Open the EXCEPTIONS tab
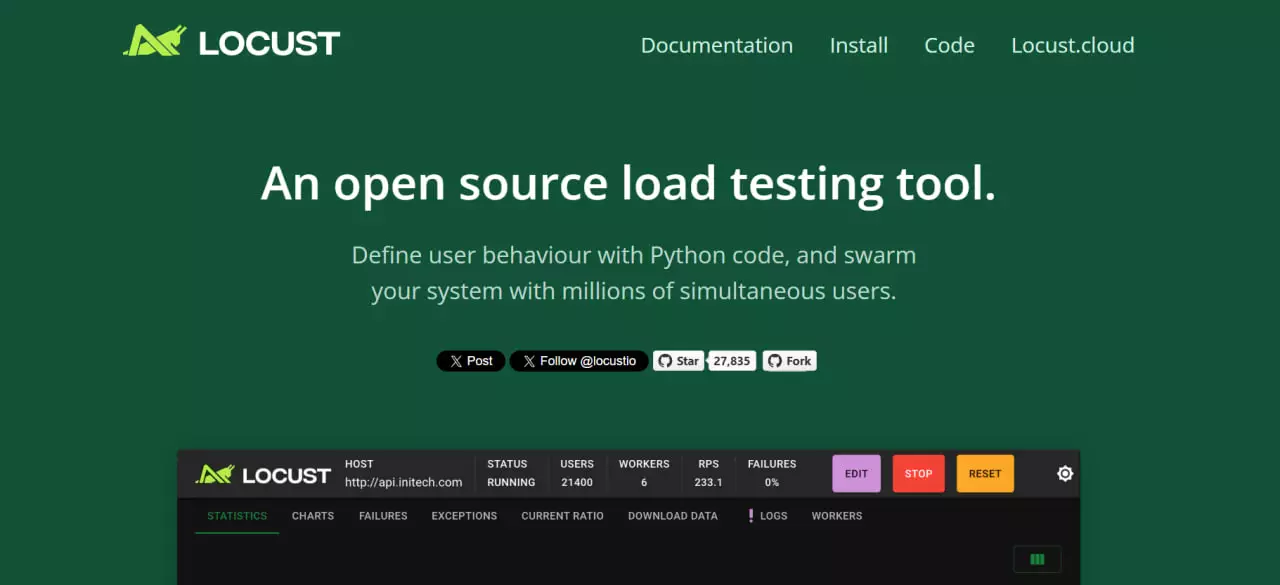The height and width of the screenshot is (585, 1280). 464,516
